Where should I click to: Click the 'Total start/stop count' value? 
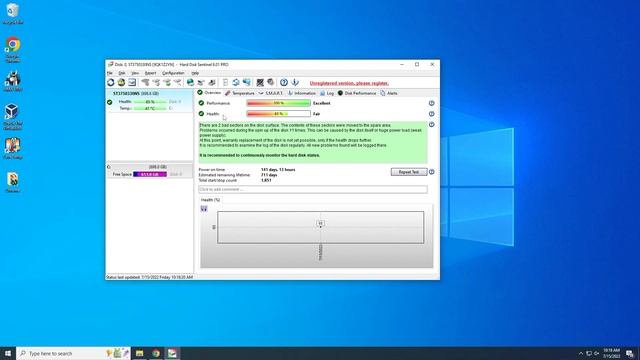tap(266, 180)
